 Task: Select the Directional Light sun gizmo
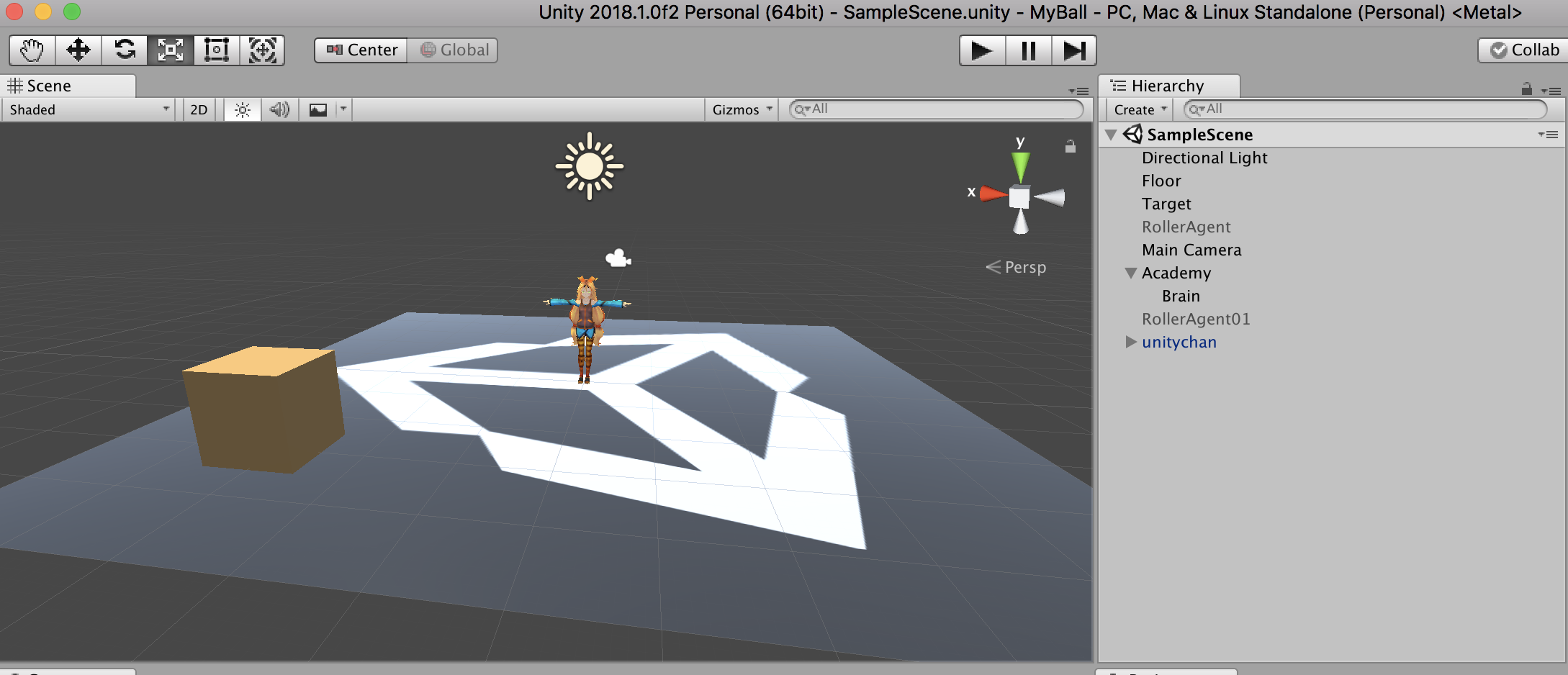point(589,166)
